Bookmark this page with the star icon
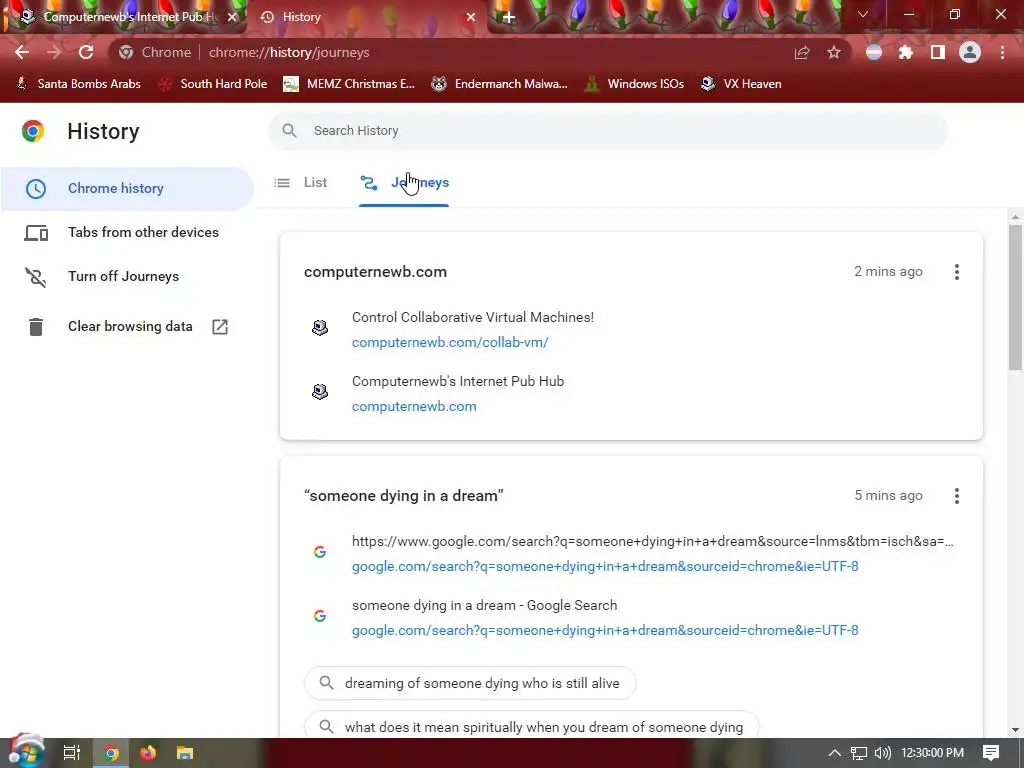The height and width of the screenshot is (768, 1024). 834,53
